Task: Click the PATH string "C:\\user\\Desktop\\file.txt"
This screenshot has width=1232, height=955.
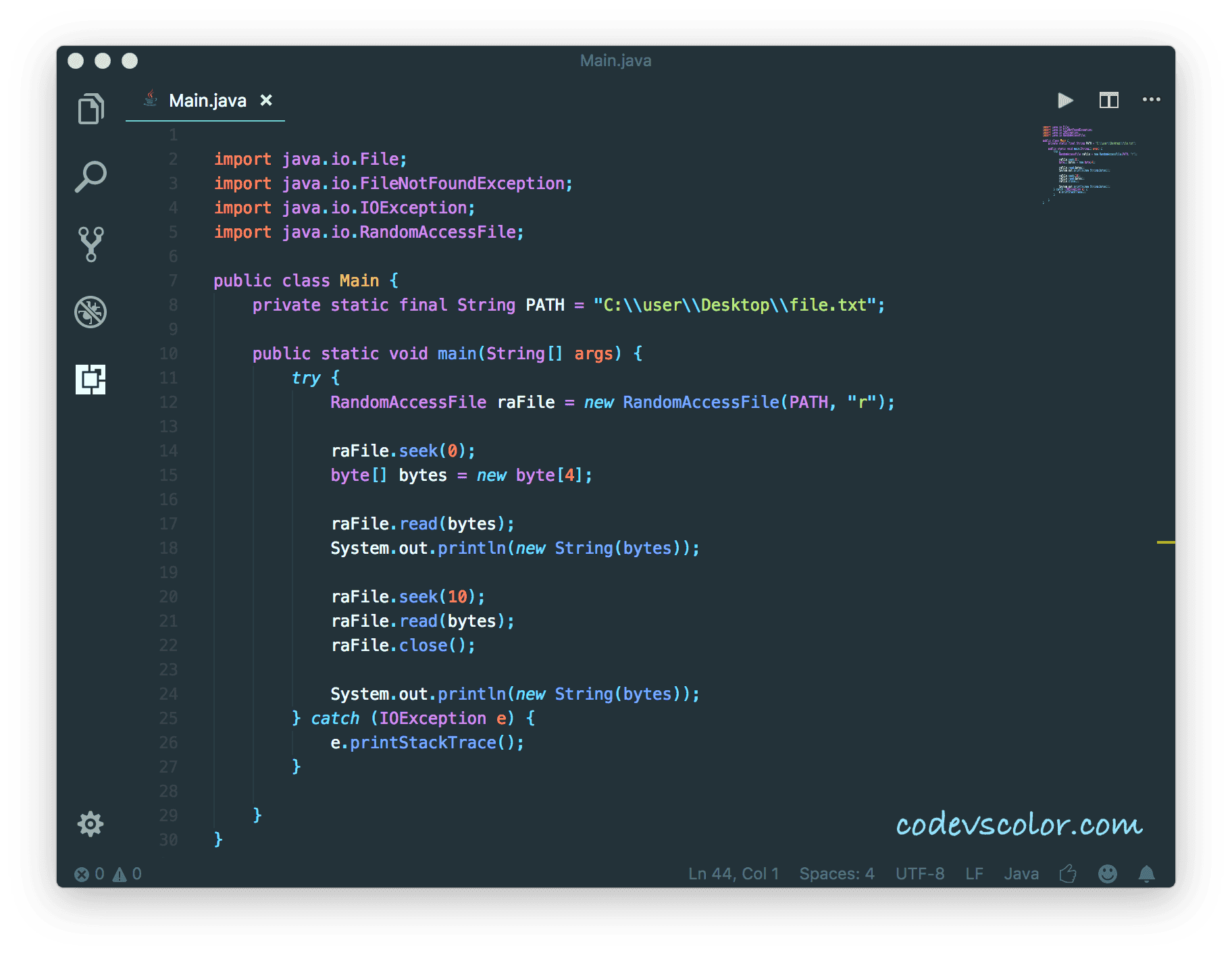Action: point(735,305)
